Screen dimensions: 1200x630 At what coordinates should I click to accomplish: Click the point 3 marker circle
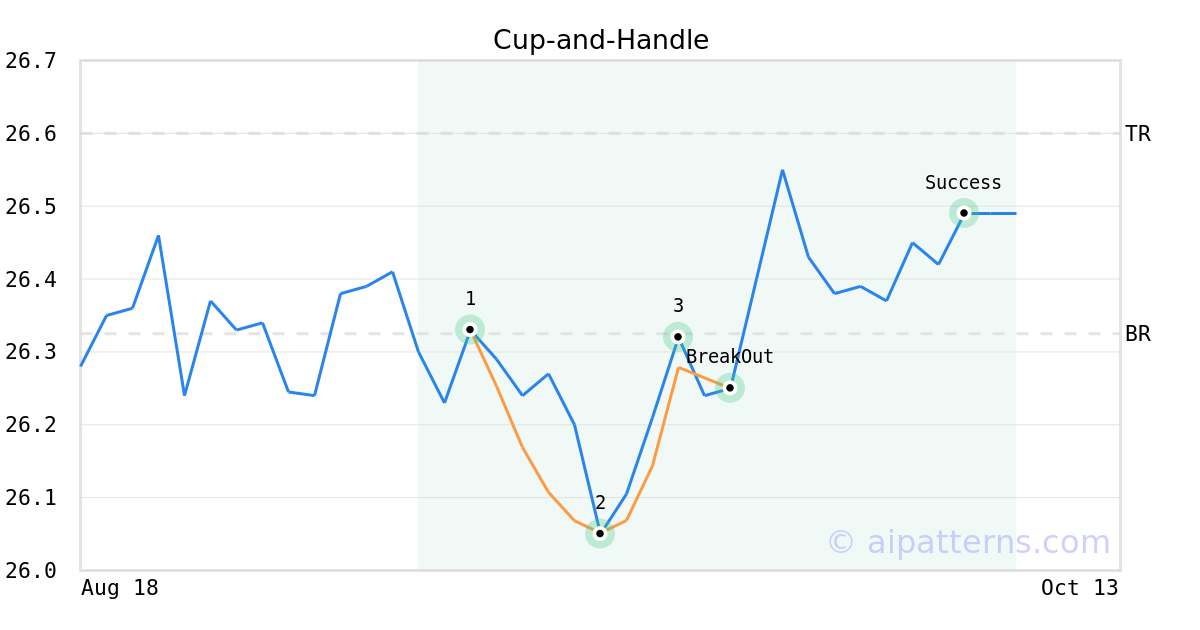(678, 337)
